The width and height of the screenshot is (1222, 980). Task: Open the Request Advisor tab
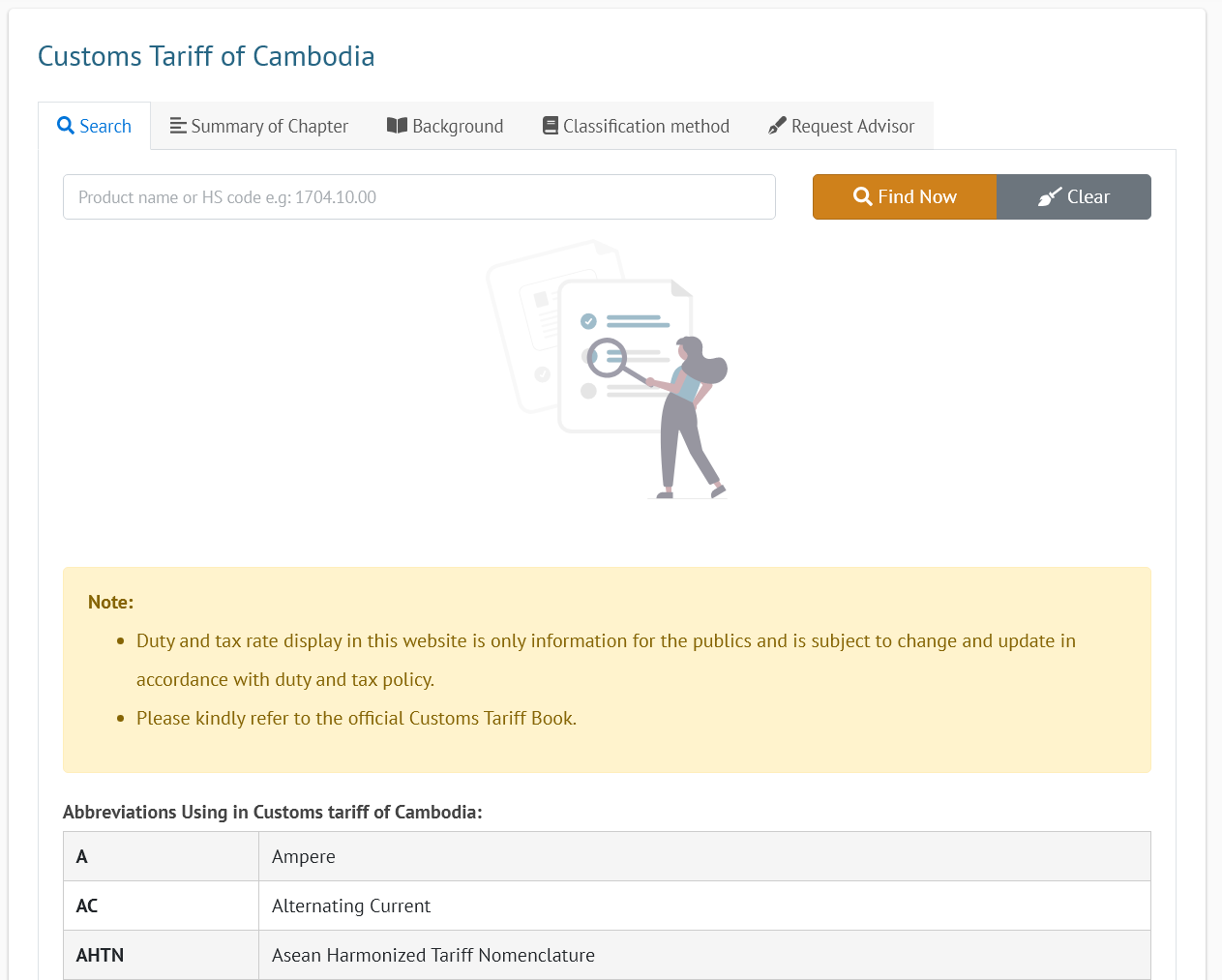click(842, 126)
